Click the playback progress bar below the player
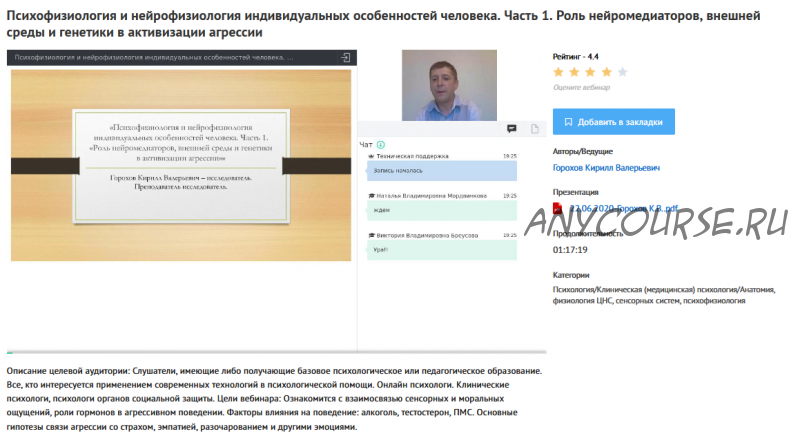Screen dimensions: 800x436 coord(277,352)
